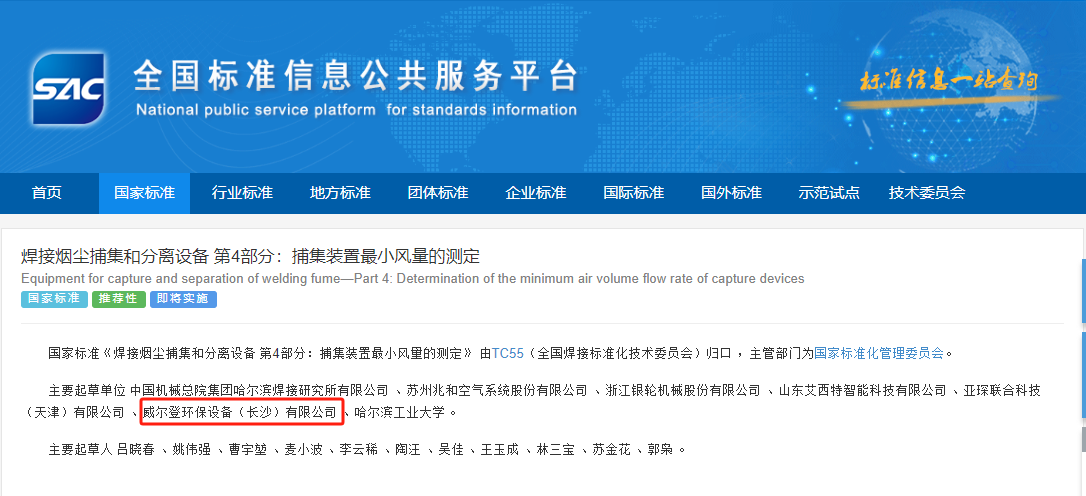The height and width of the screenshot is (496, 1086).
Task: Click the vertical scrollbar on right edge
Action: click(x=1080, y=300)
